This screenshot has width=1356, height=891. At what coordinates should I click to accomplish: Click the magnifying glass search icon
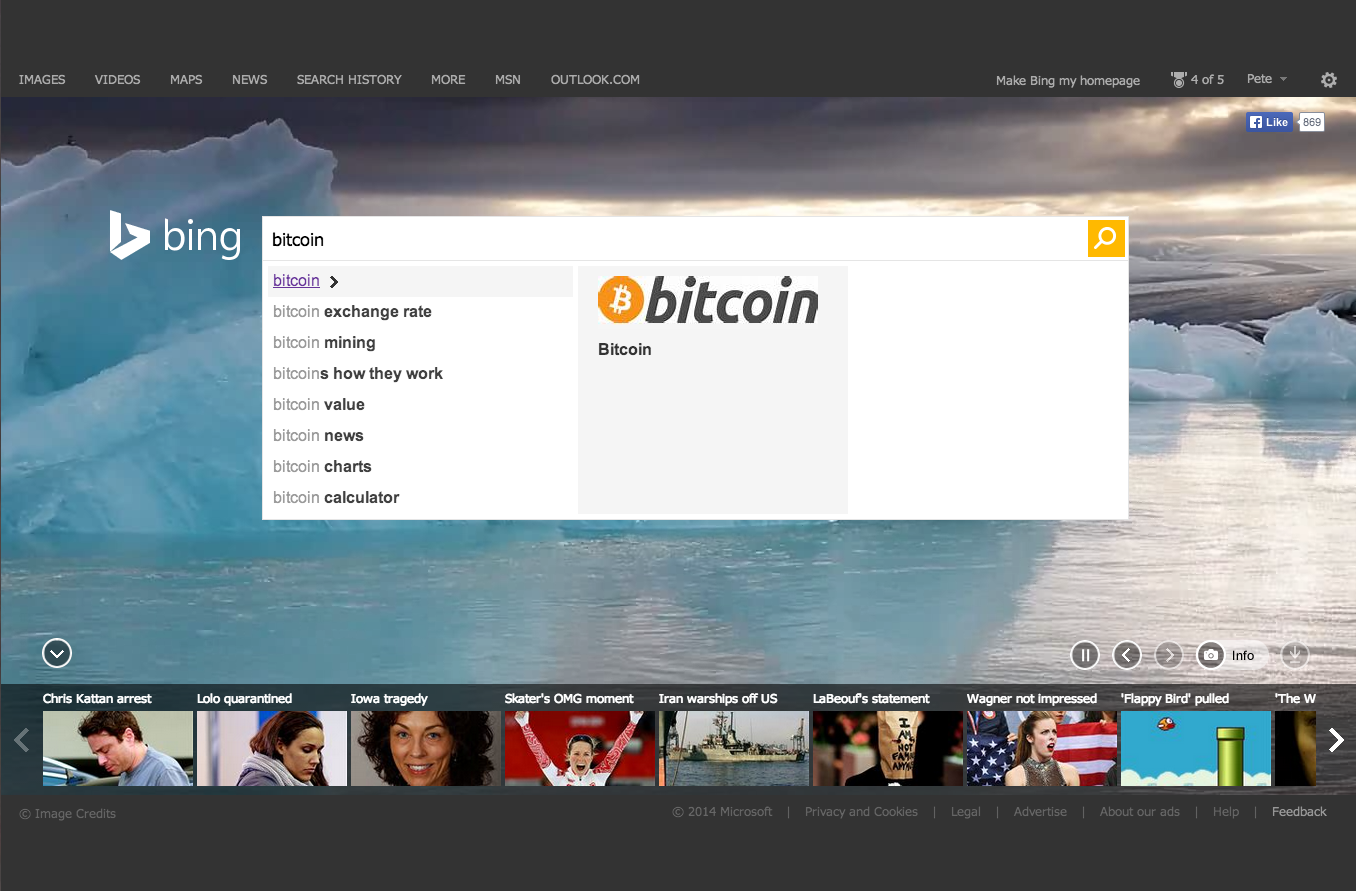[1106, 239]
